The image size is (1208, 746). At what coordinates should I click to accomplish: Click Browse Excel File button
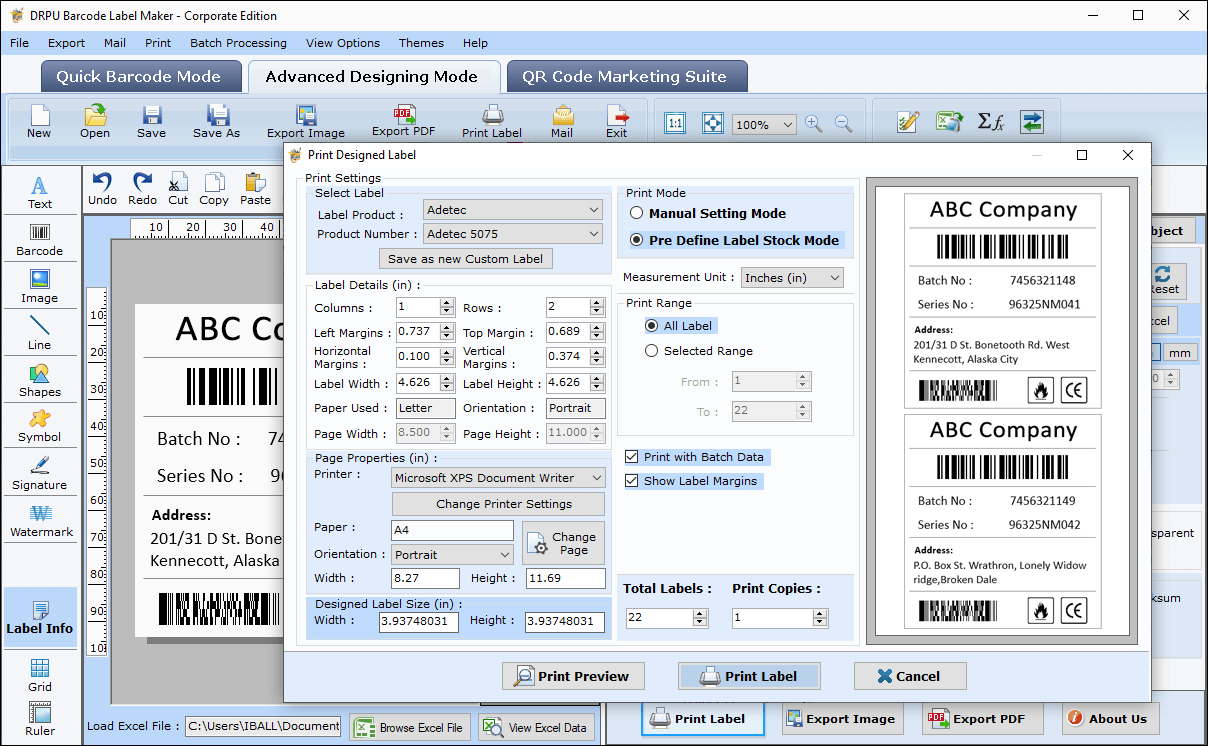click(410, 727)
